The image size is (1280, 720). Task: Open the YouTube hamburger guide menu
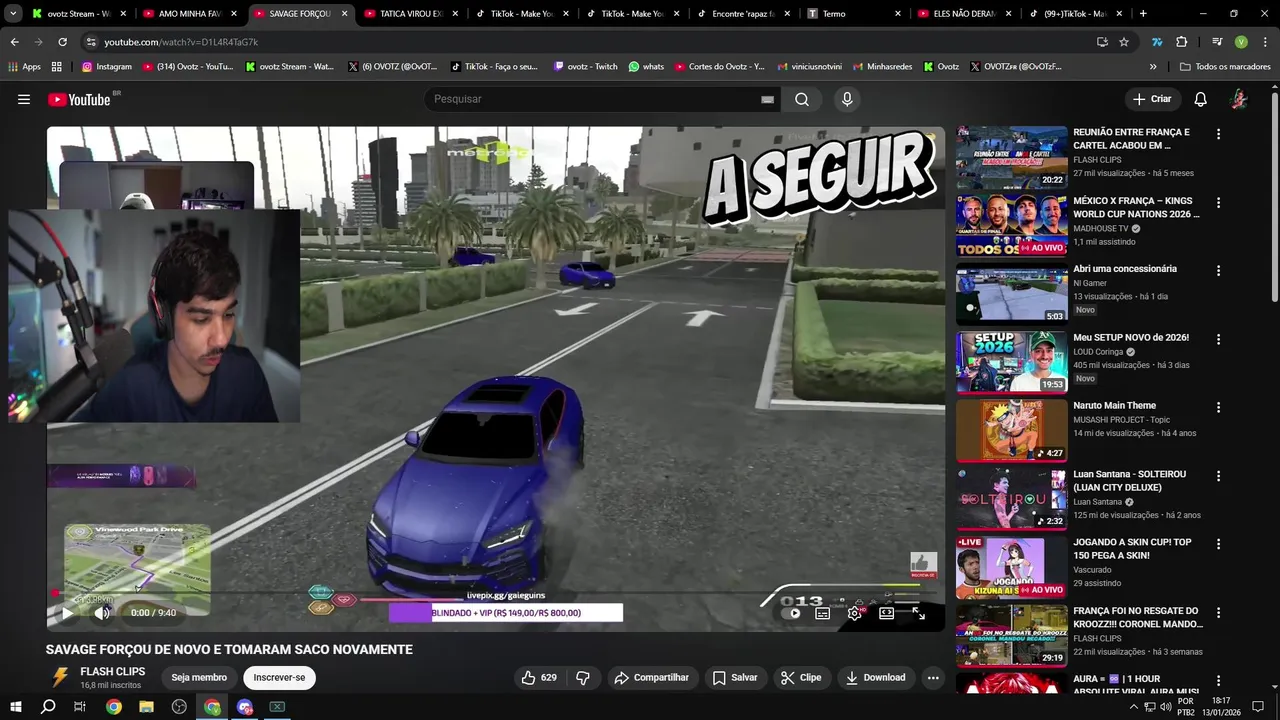[x=24, y=99]
